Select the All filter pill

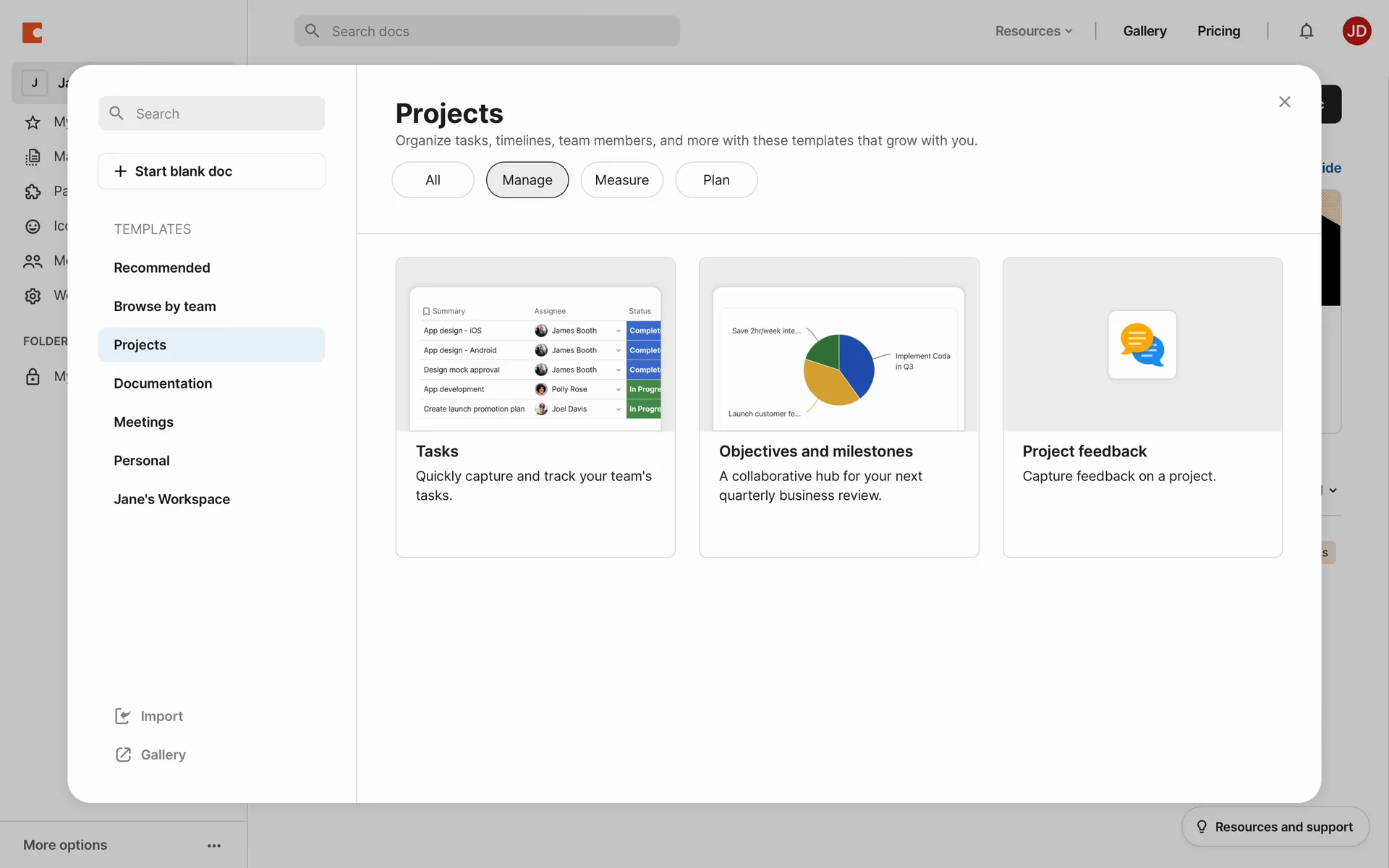(x=433, y=180)
